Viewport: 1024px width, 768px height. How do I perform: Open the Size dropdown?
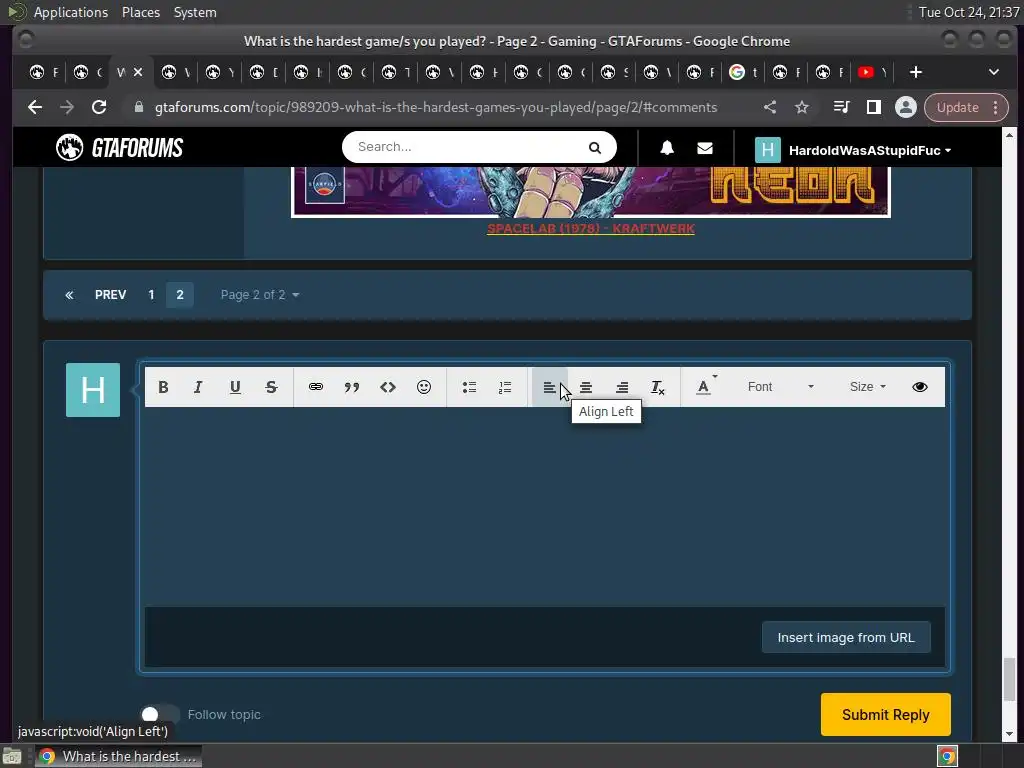pyautogui.click(x=867, y=387)
